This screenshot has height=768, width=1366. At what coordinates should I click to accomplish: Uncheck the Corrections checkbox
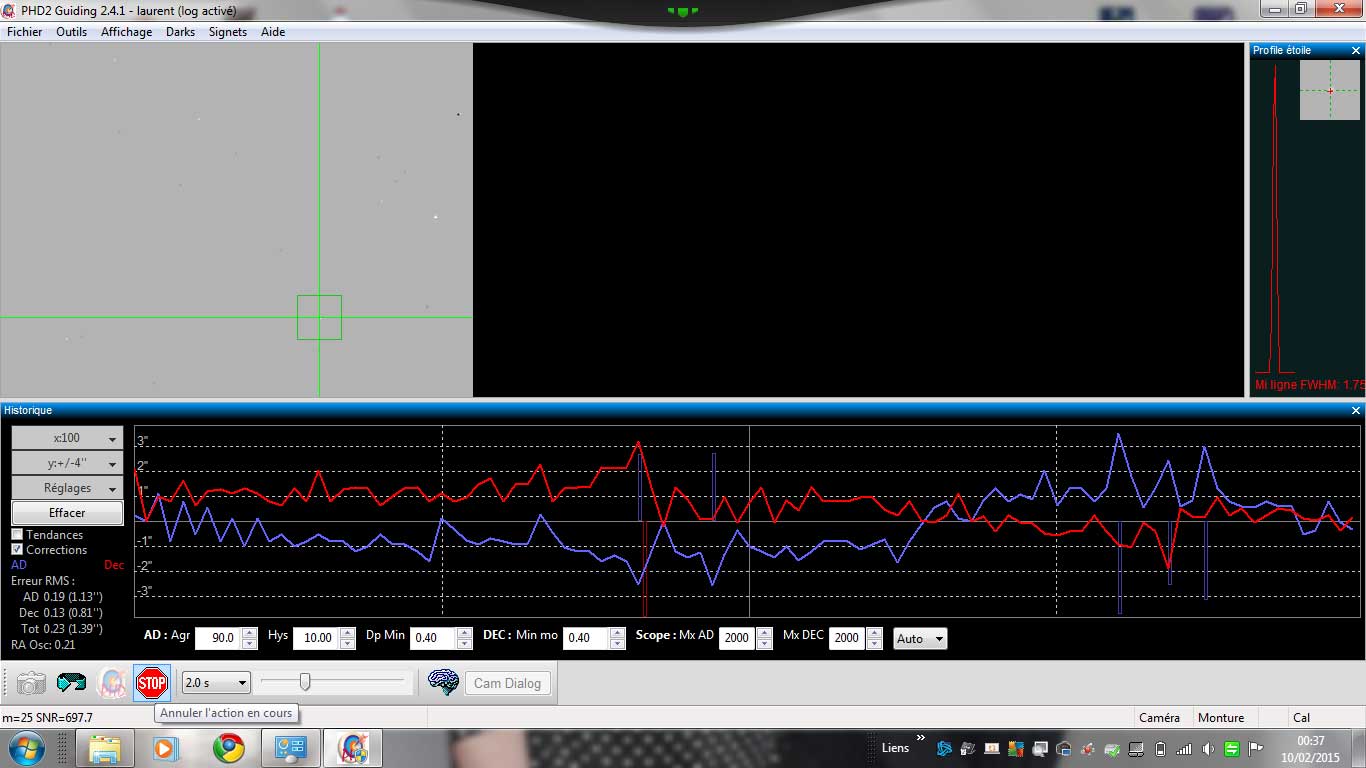tap(17, 550)
